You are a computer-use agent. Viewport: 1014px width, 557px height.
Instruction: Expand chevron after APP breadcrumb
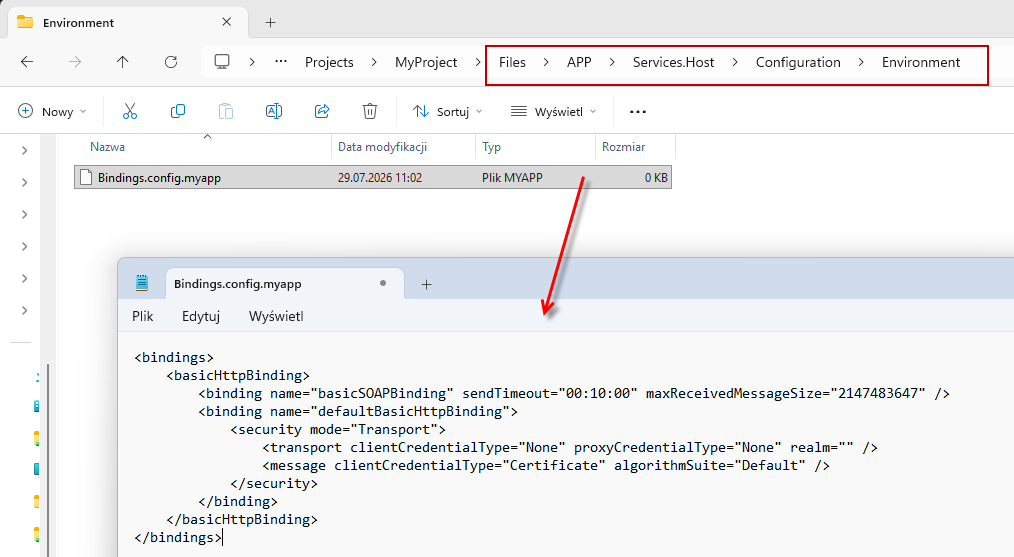[x=612, y=62]
